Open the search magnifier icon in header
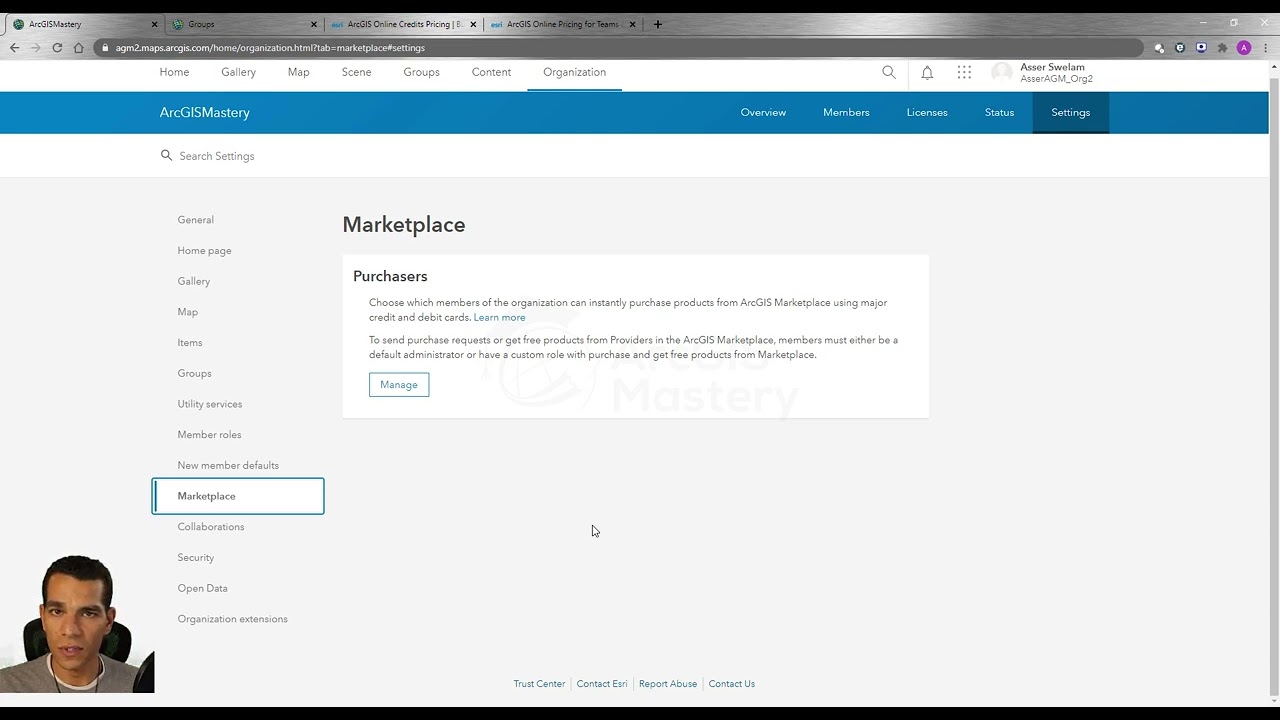1280x720 pixels. tap(889, 72)
